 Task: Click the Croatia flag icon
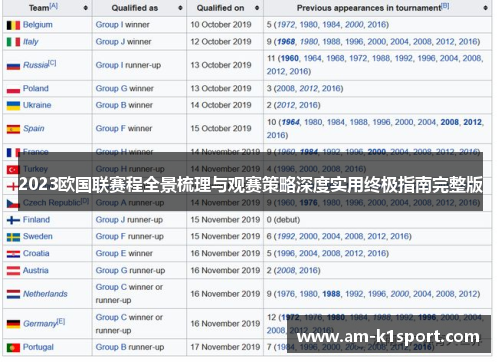13,254
